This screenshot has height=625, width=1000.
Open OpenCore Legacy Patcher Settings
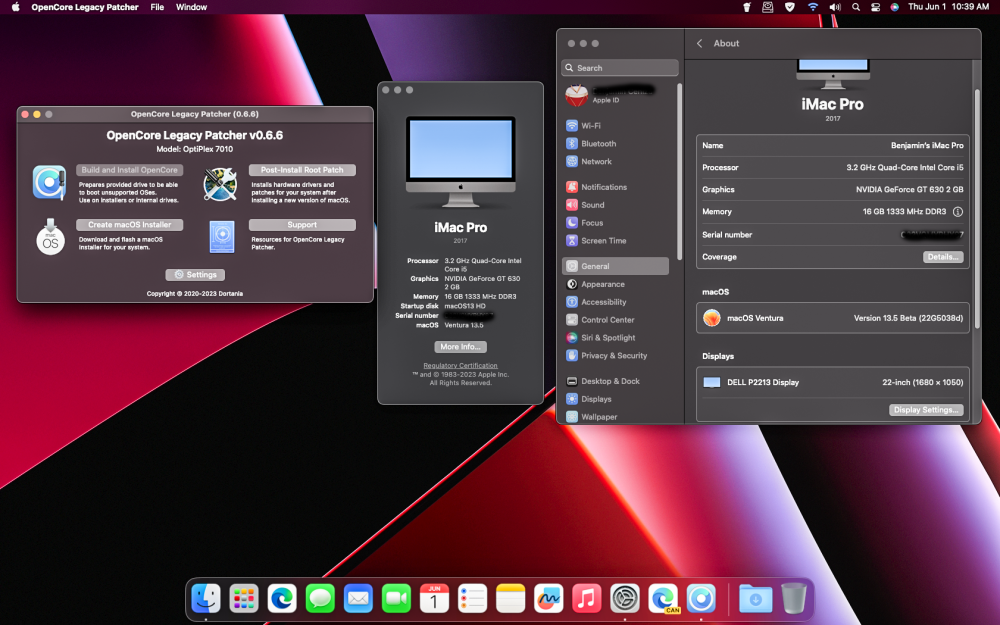(x=195, y=274)
